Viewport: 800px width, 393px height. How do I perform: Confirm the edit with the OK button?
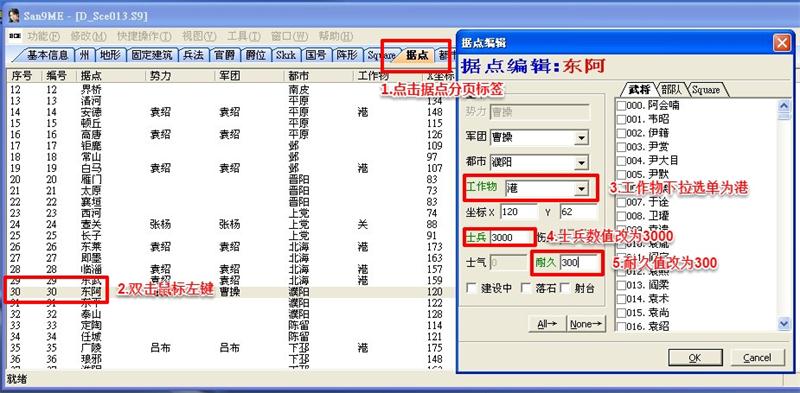pos(695,358)
